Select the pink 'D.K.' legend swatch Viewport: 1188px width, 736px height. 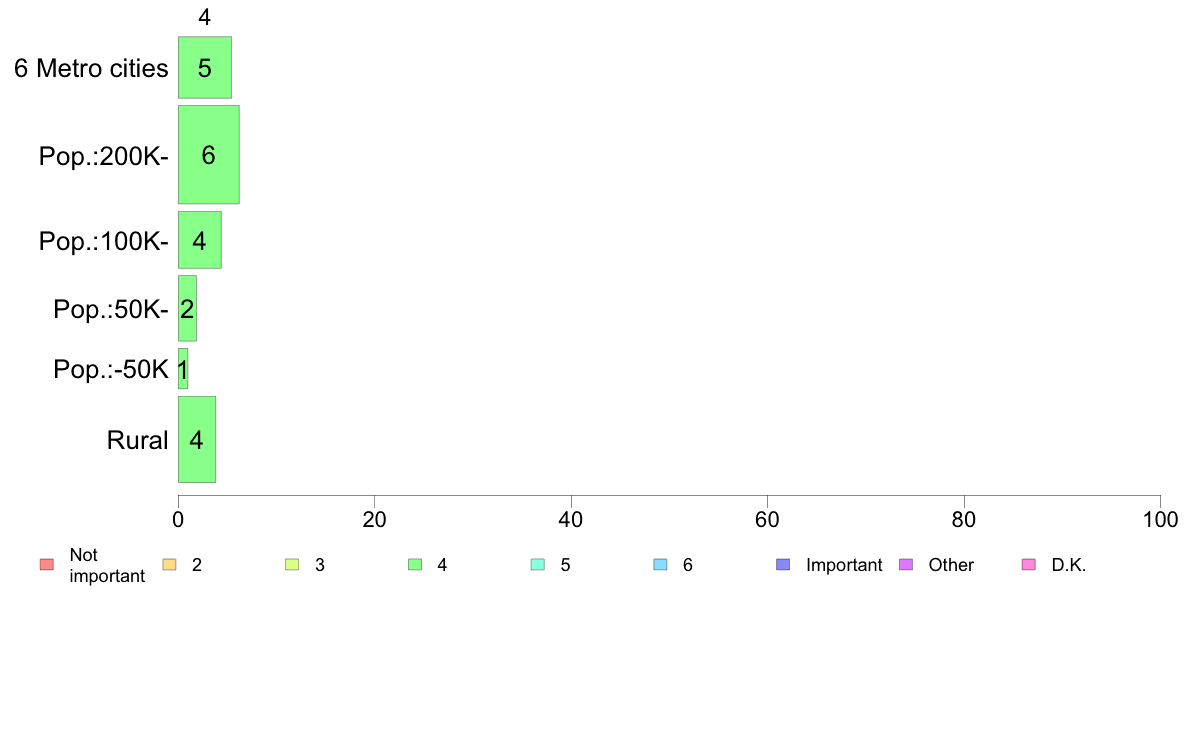(x=1029, y=565)
